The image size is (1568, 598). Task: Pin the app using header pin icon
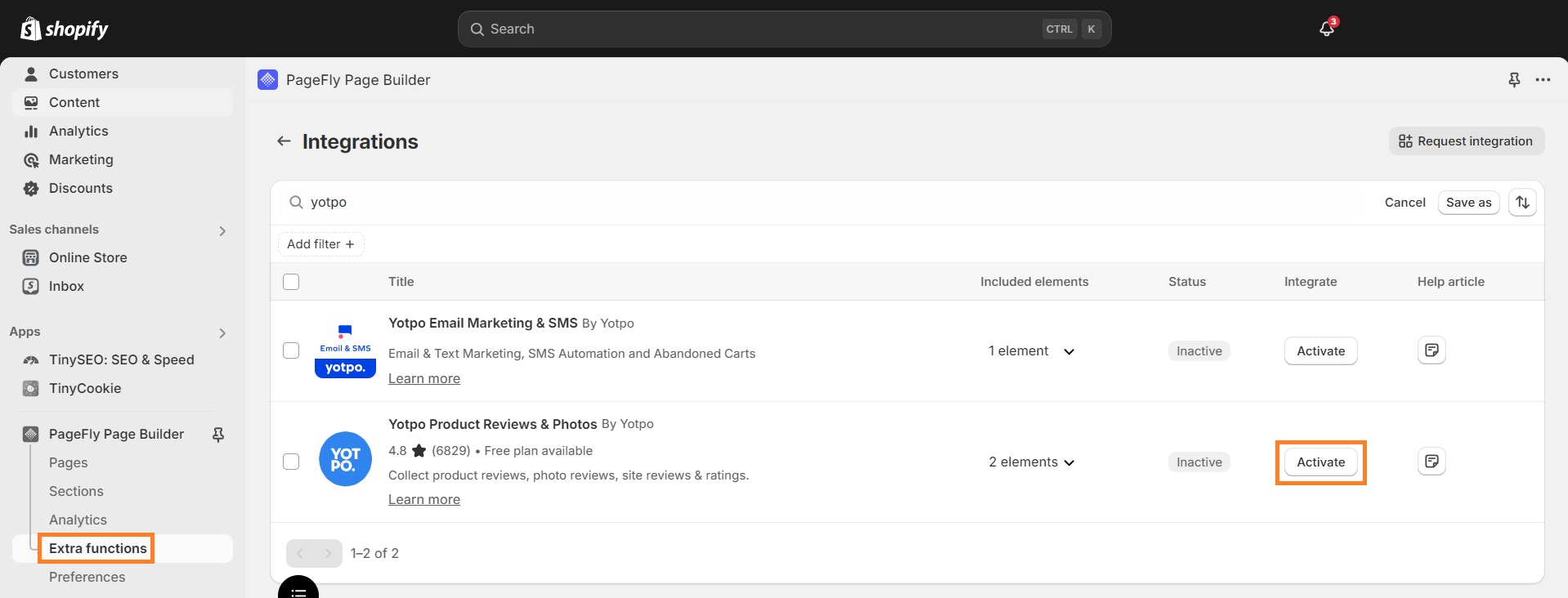[x=1514, y=79]
